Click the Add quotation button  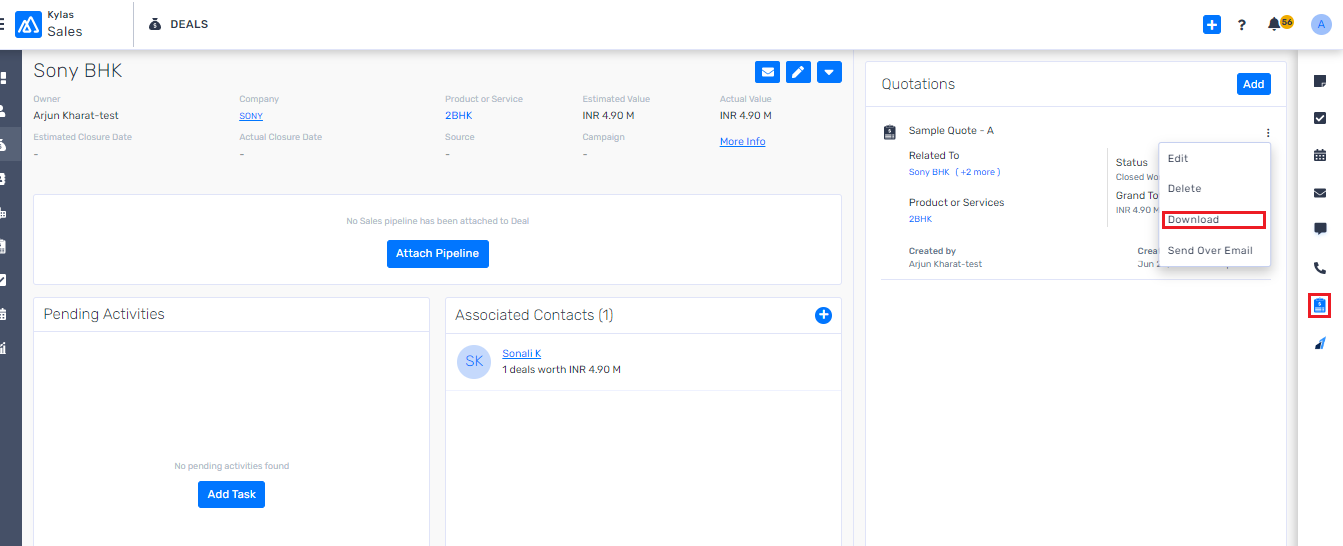coord(1254,84)
